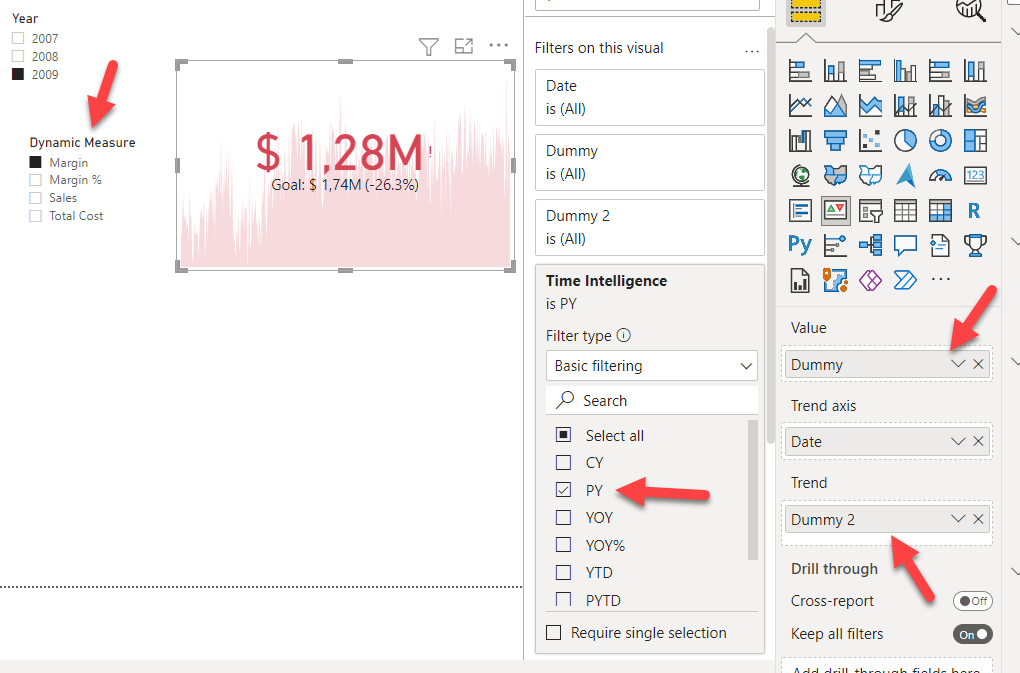Check the 2008 year slicer box
Image resolution: width=1020 pixels, height=673 pixels.
(x=18, y=57)
